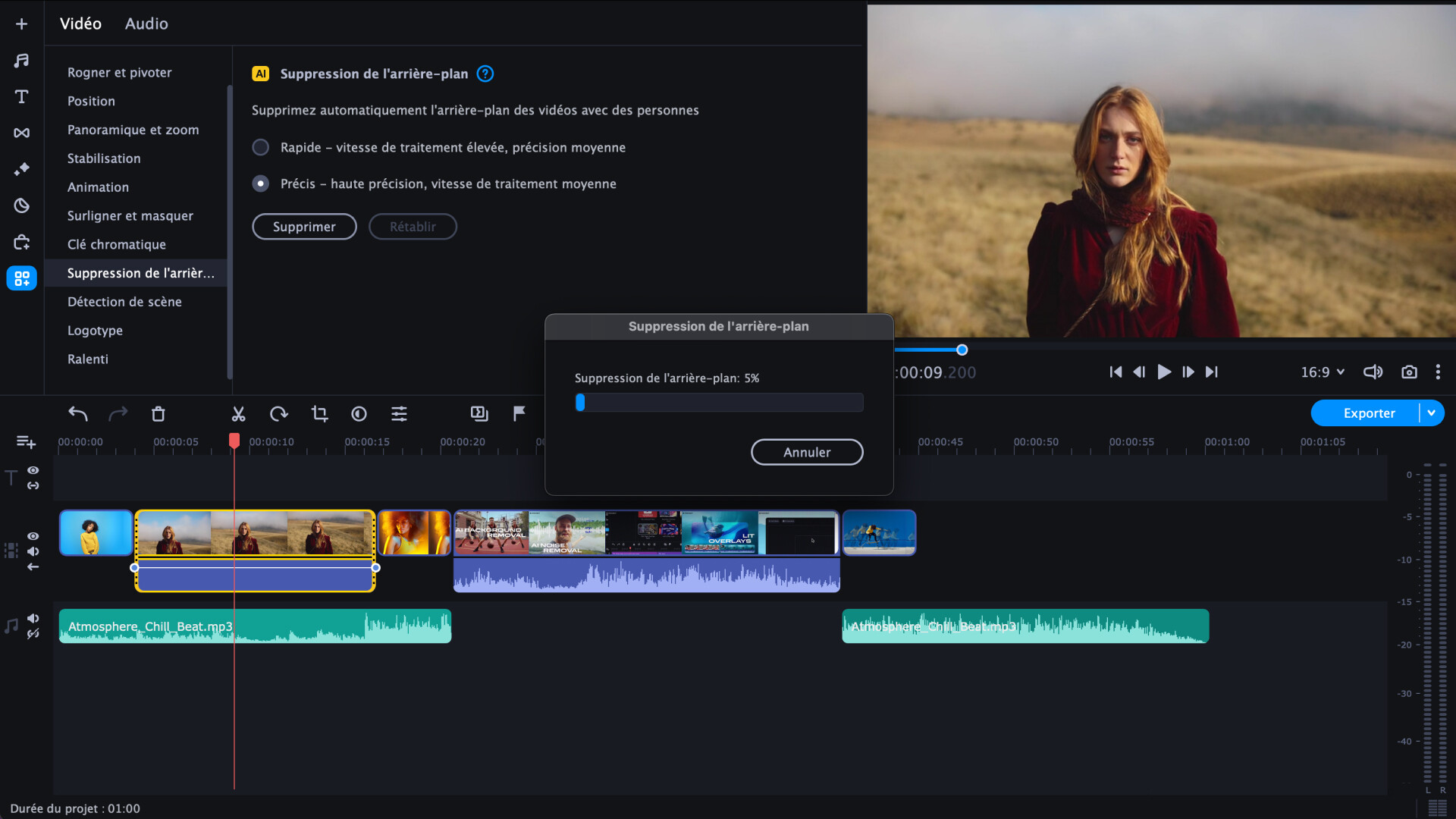Toggle title track link icon
1456x819 pixels.
(x=33, y=485)
